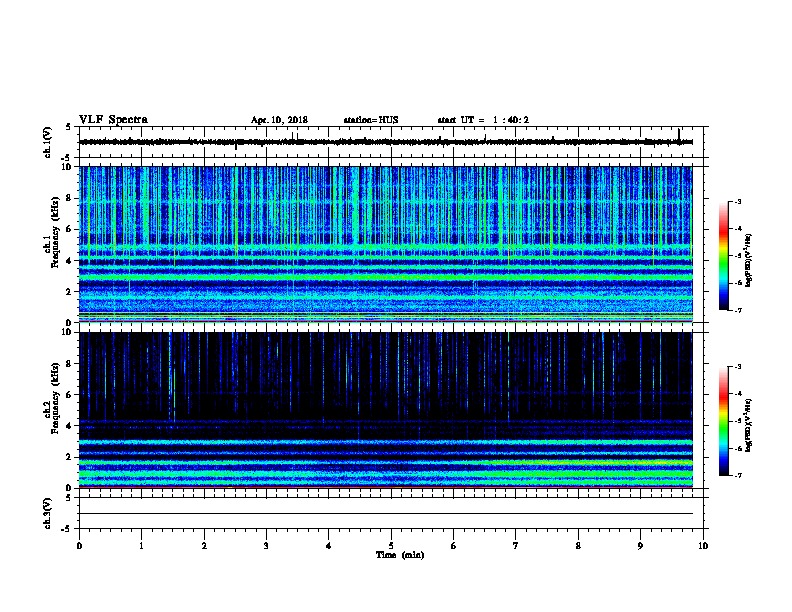Click the log(PSD) label beside ch.2 color bar

click(x=749, y=426)
